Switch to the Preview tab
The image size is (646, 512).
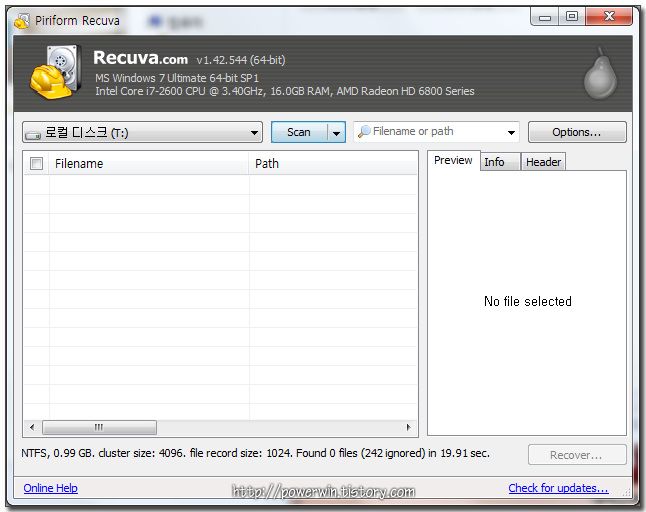point(453,160)
